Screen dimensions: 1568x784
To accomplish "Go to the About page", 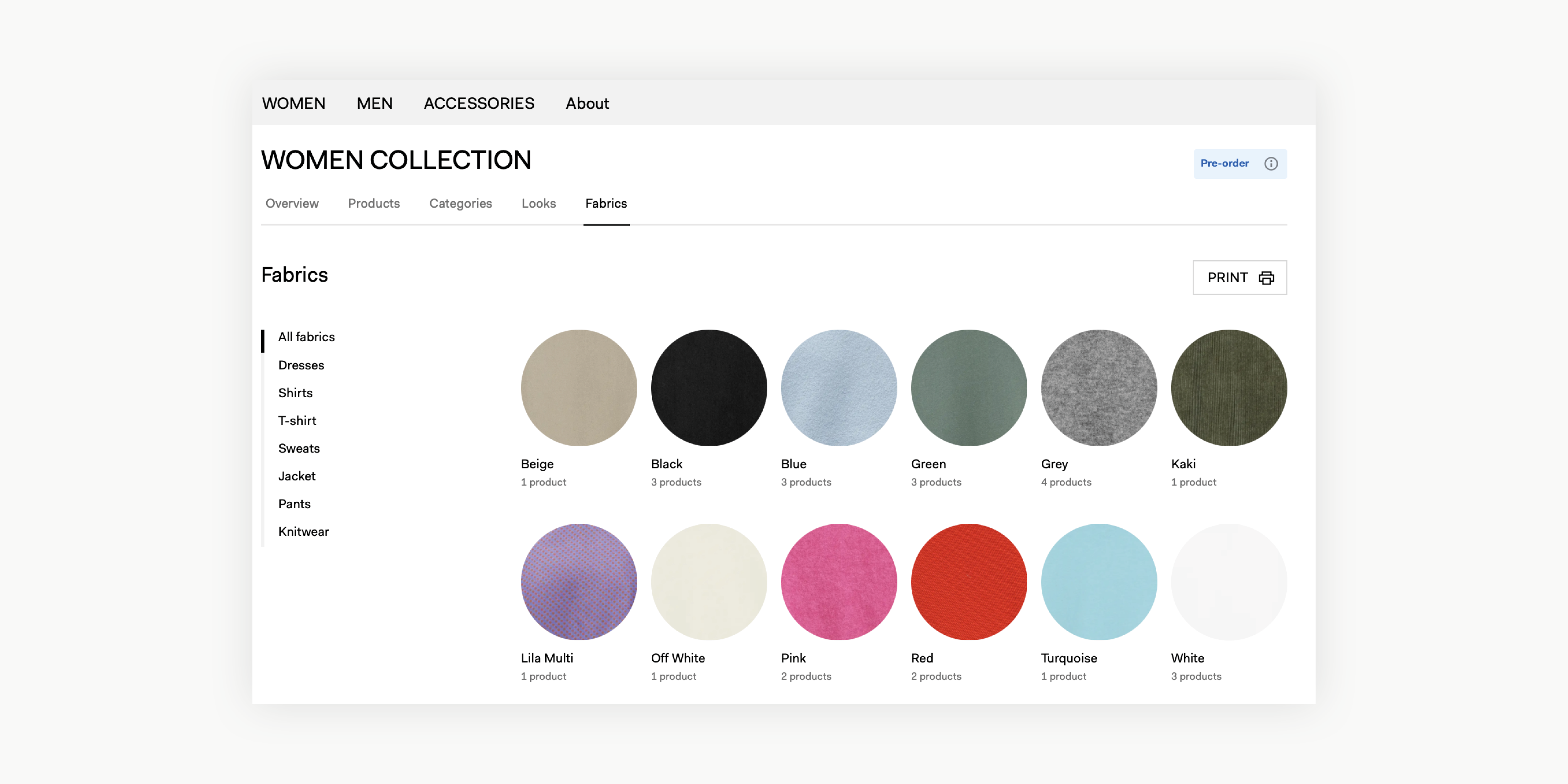I will click(587, 103).
